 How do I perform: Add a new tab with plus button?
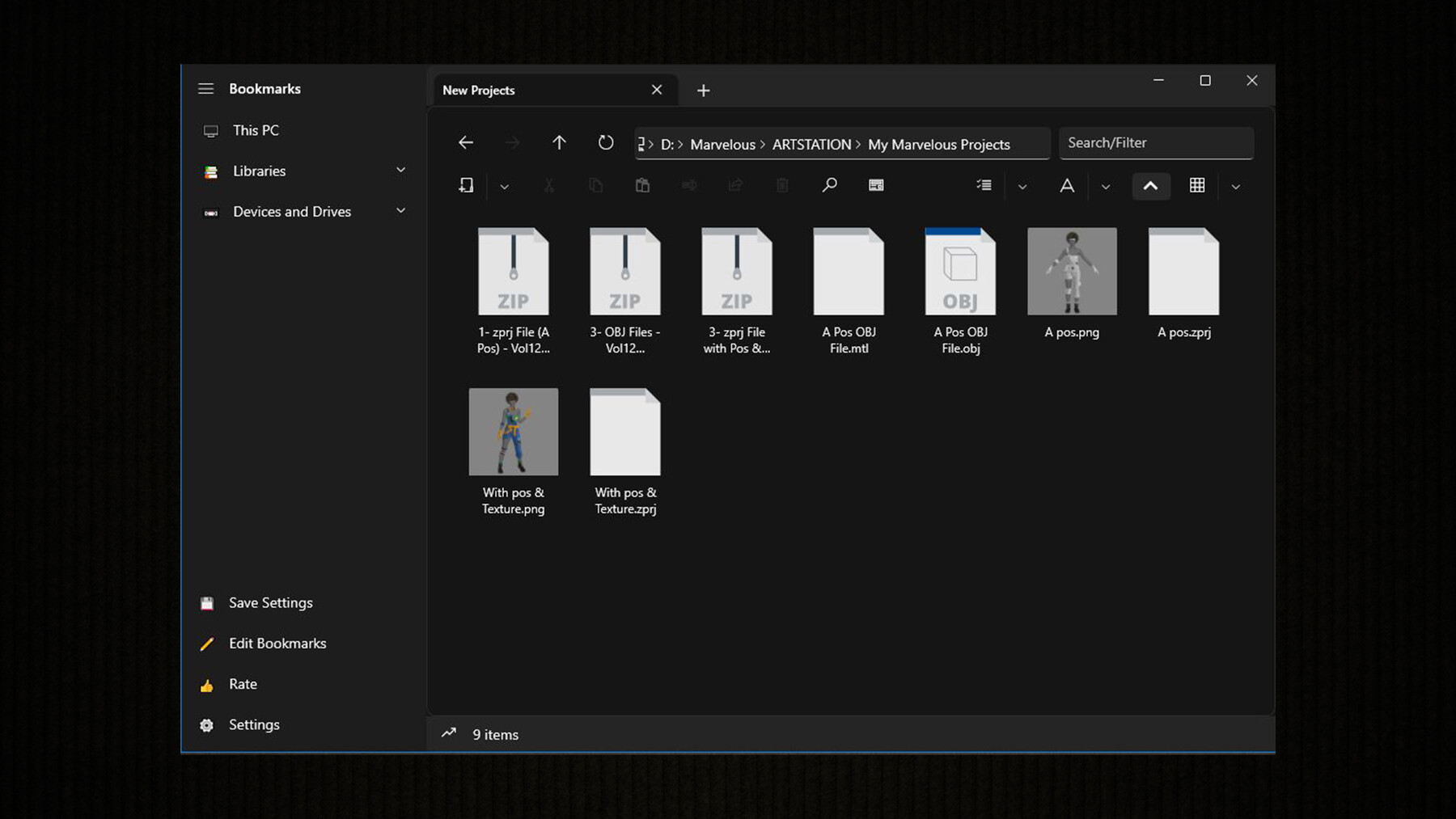[703, 91]
